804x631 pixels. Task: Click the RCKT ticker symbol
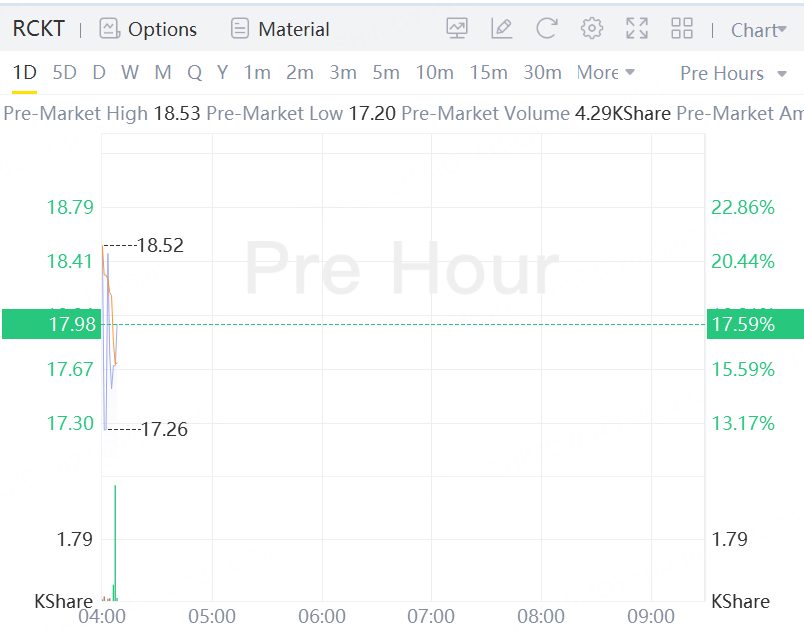coord(38,29)
